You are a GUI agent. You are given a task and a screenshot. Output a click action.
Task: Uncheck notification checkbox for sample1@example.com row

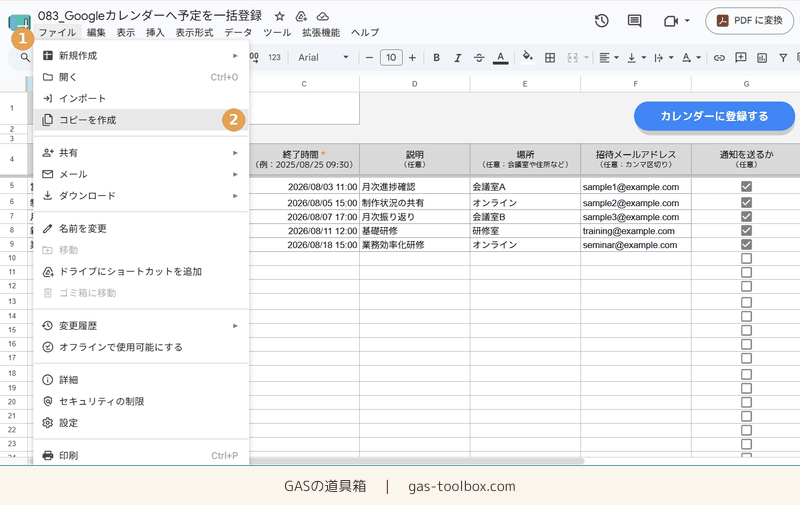pos(746,187)
